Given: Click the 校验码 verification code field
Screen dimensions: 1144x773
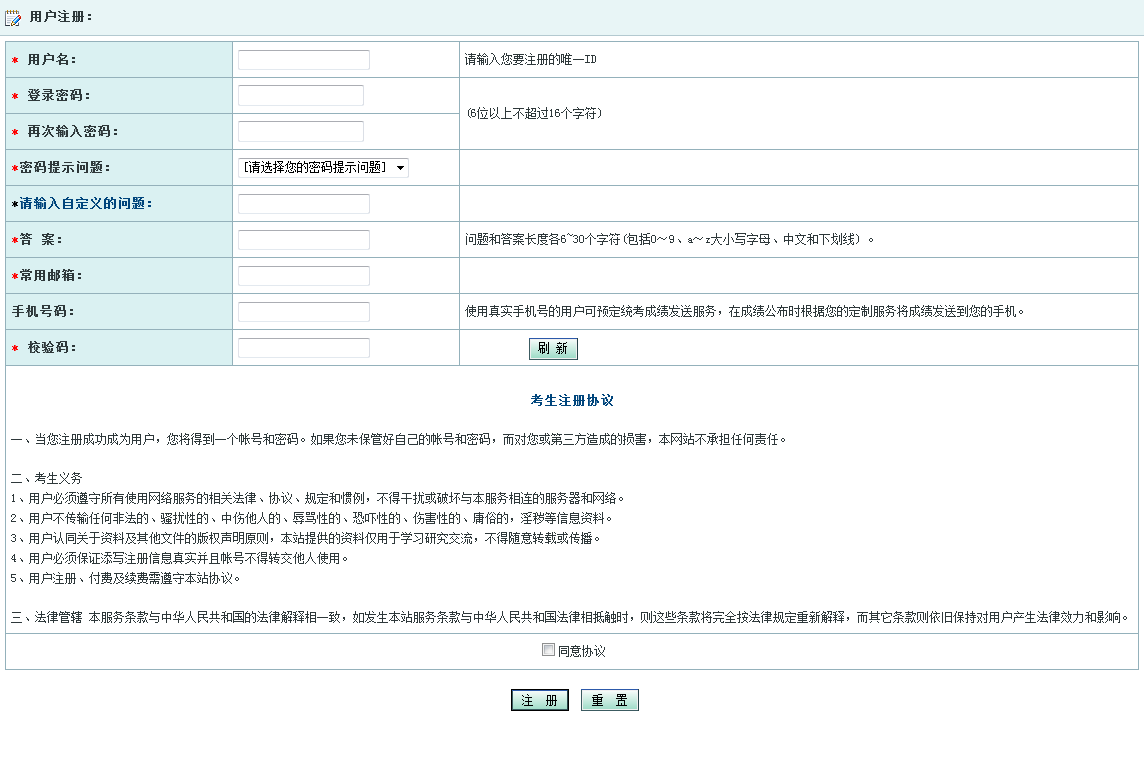Looking at the screenshot, I should coord(304,347).
